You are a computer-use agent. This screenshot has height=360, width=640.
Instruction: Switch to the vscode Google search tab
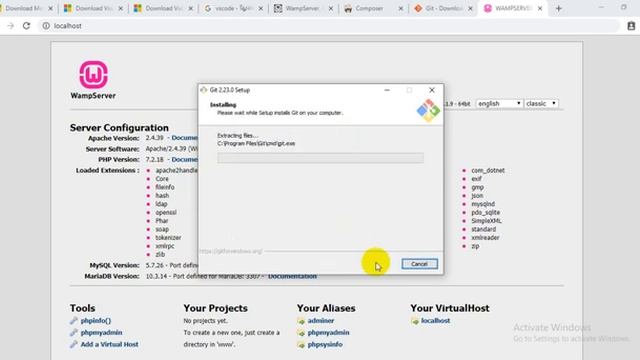coord(233,8)
